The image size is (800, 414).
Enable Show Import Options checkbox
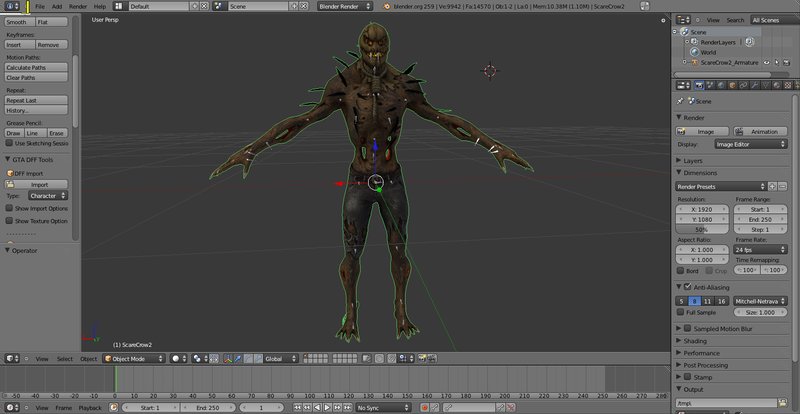coord(9,208)
